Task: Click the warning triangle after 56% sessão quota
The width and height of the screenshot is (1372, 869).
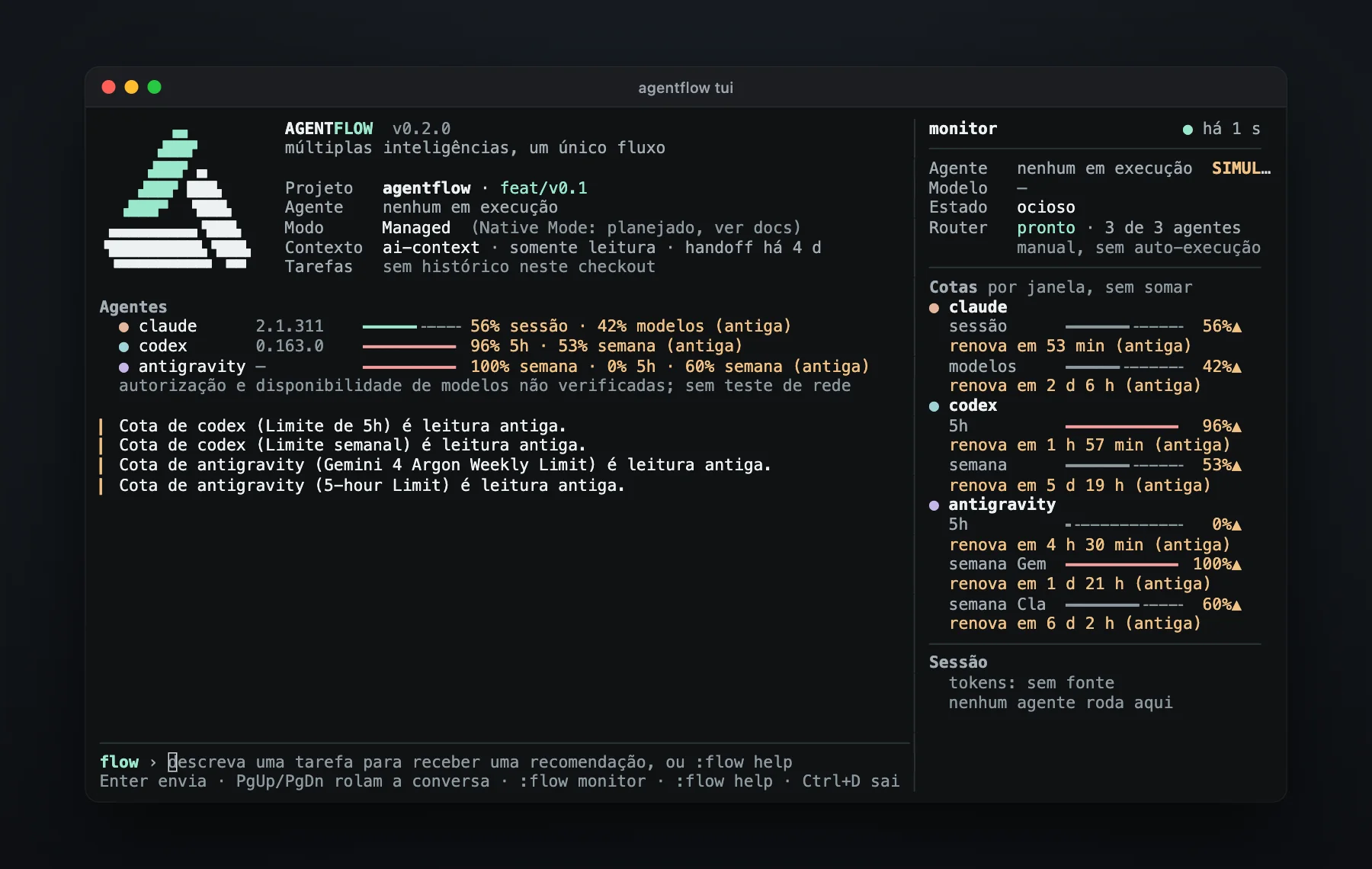Action: [1236, 327]
